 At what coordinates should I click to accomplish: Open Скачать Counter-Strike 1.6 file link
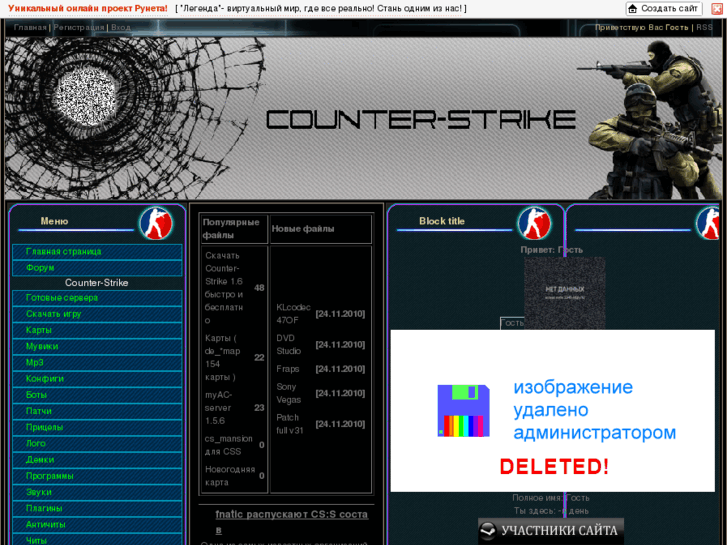tap(224, 288)
